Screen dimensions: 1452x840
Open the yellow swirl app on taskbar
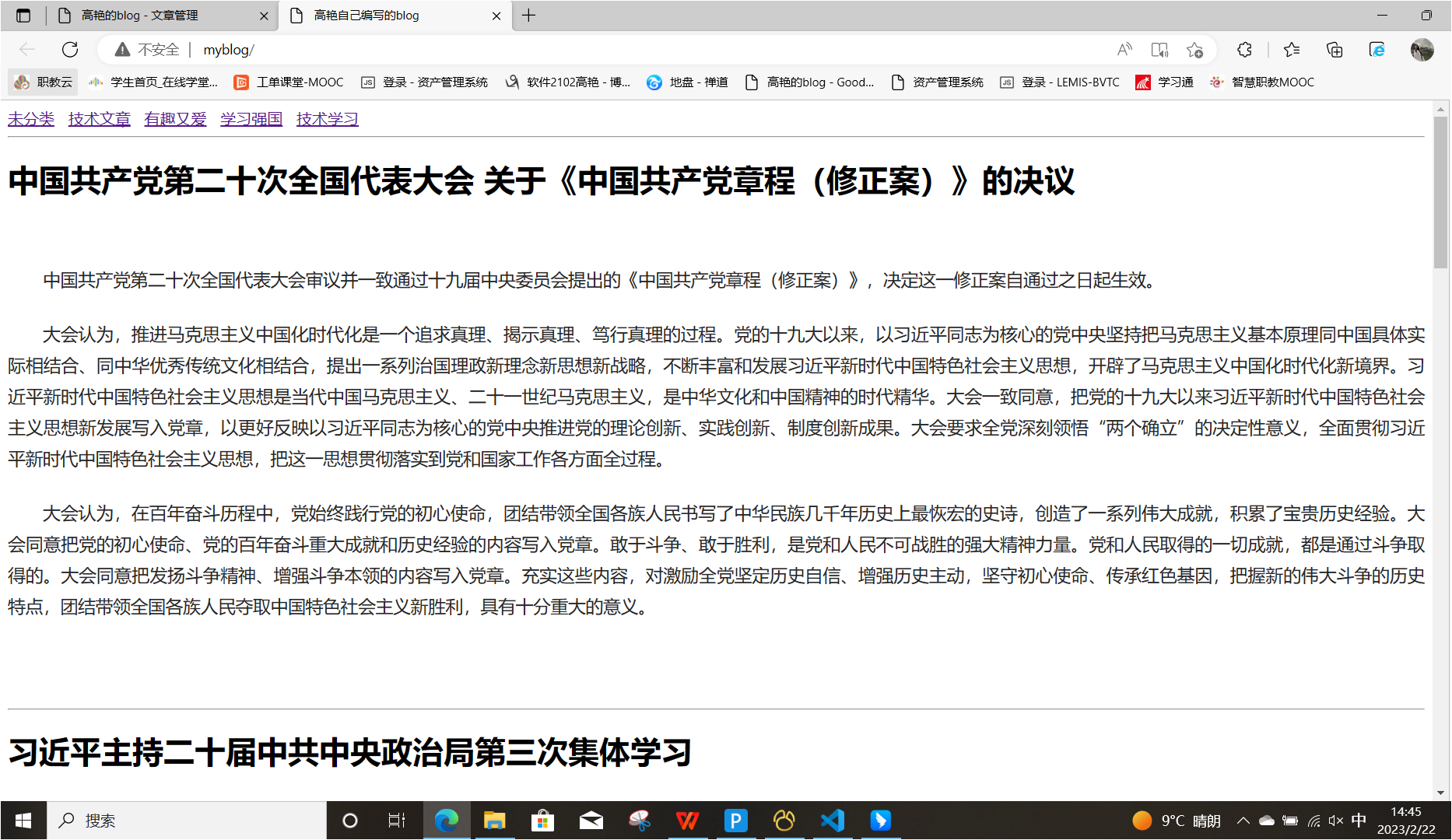coord(784,821)
